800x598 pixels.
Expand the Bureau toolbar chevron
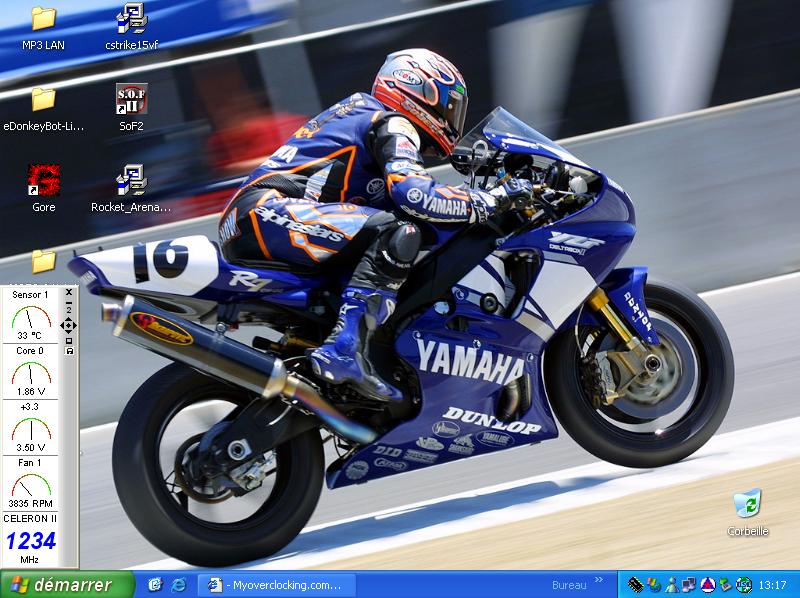coord(599,580)
